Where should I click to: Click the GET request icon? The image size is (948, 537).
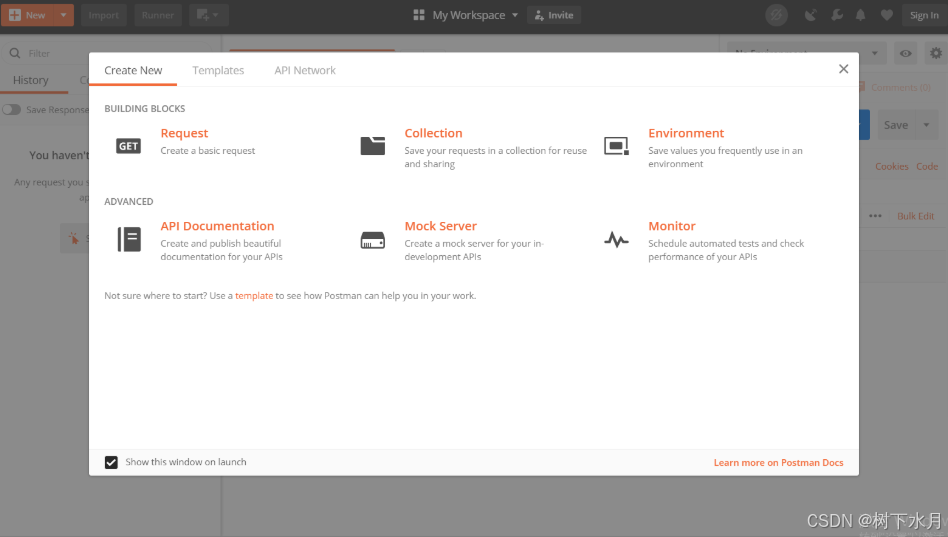click(128, 146)
